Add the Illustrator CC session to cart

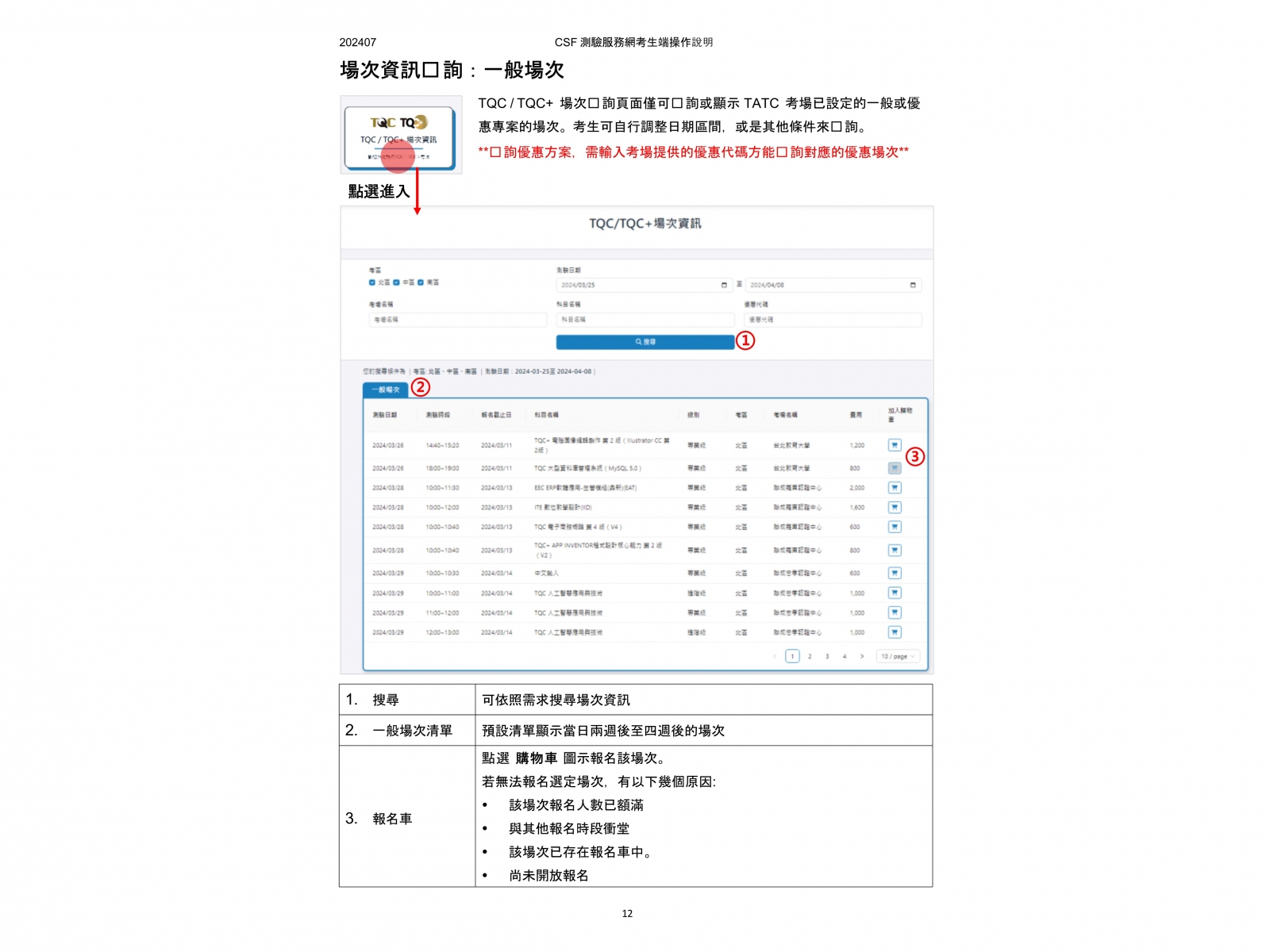pyautogui.click(x=895, y=445)
